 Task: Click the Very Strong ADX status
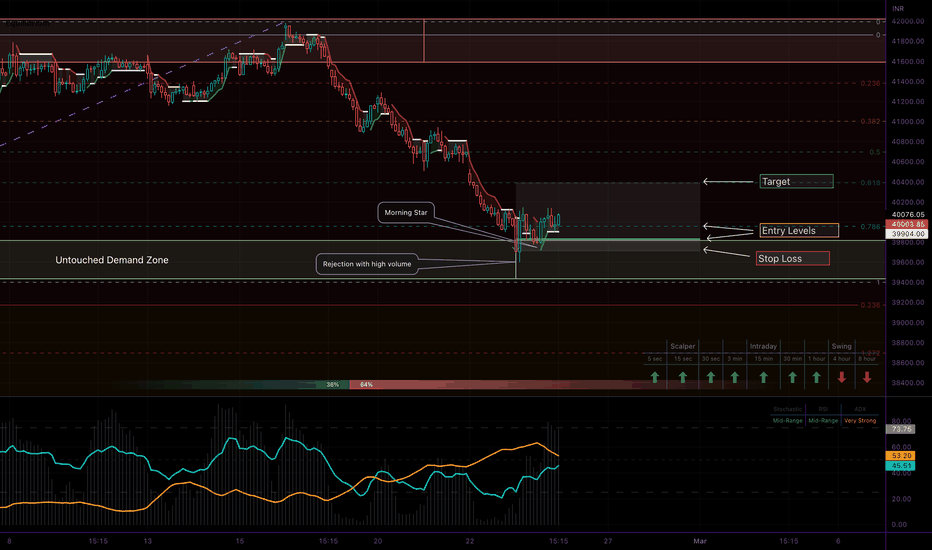859,420
